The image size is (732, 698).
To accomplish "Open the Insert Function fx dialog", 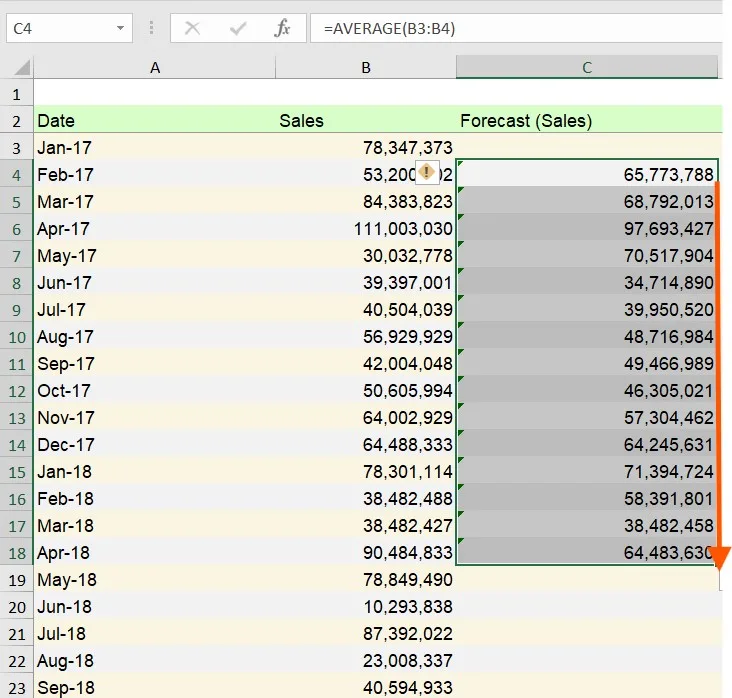I will click(282, 28).
